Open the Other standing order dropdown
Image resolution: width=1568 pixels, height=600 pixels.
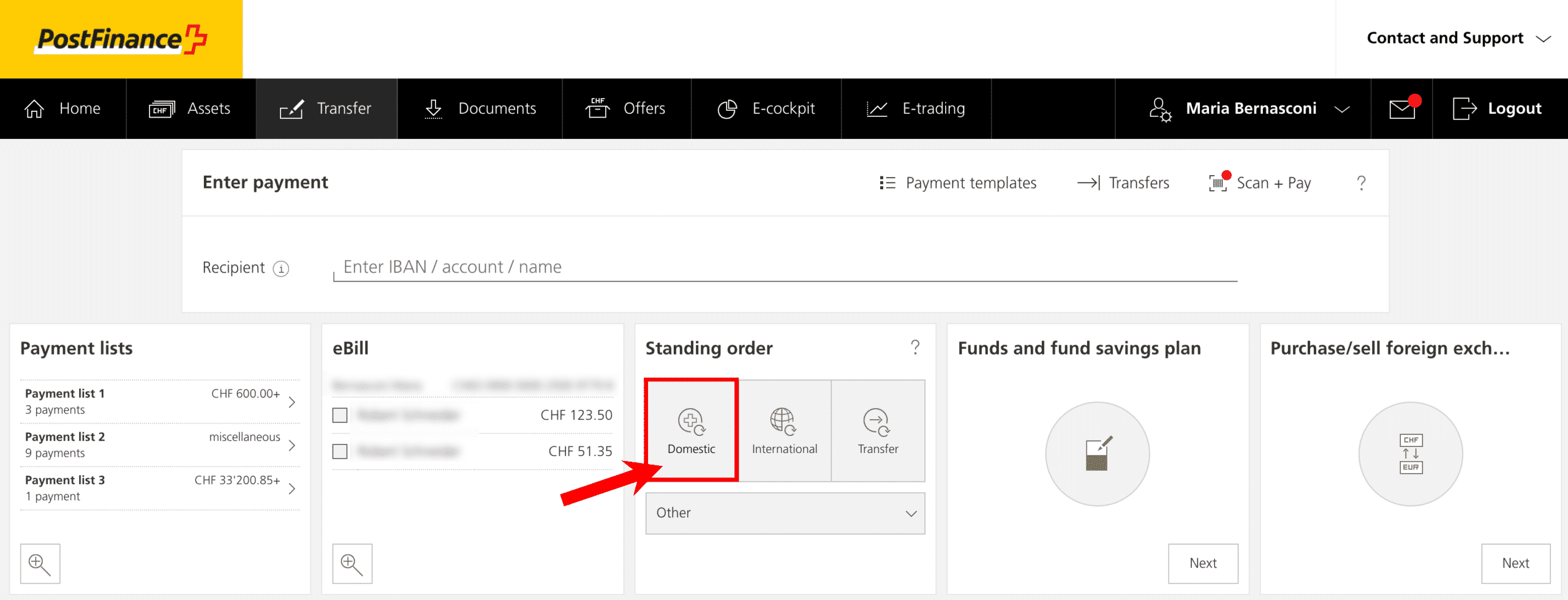[x=785, y=513]
